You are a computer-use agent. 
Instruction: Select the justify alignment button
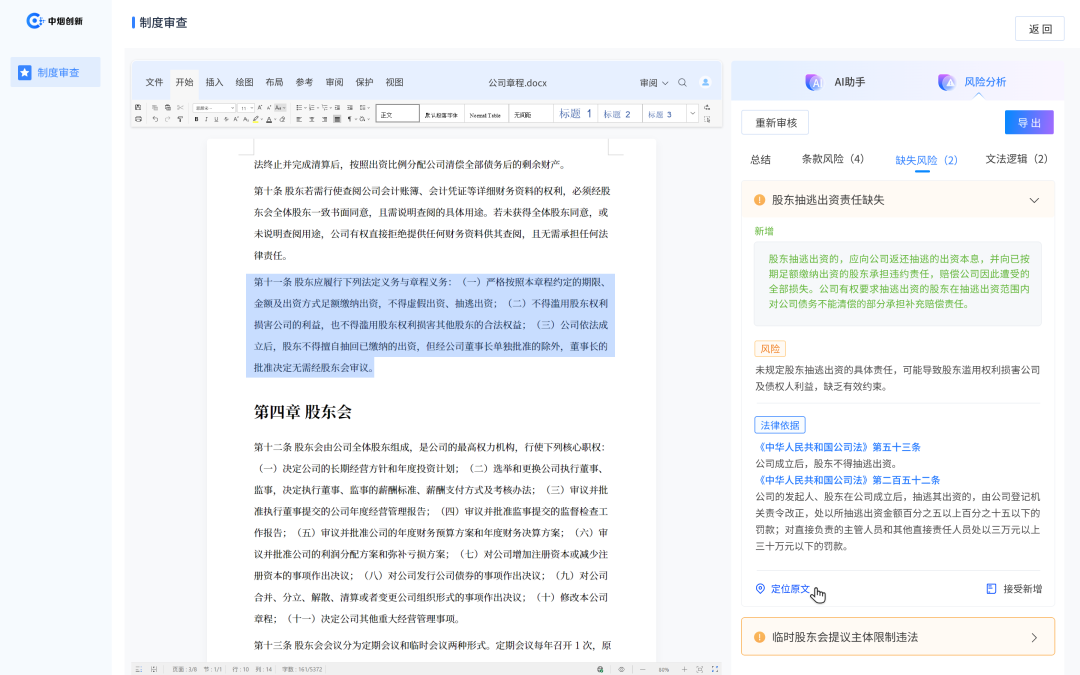point(337,119)
